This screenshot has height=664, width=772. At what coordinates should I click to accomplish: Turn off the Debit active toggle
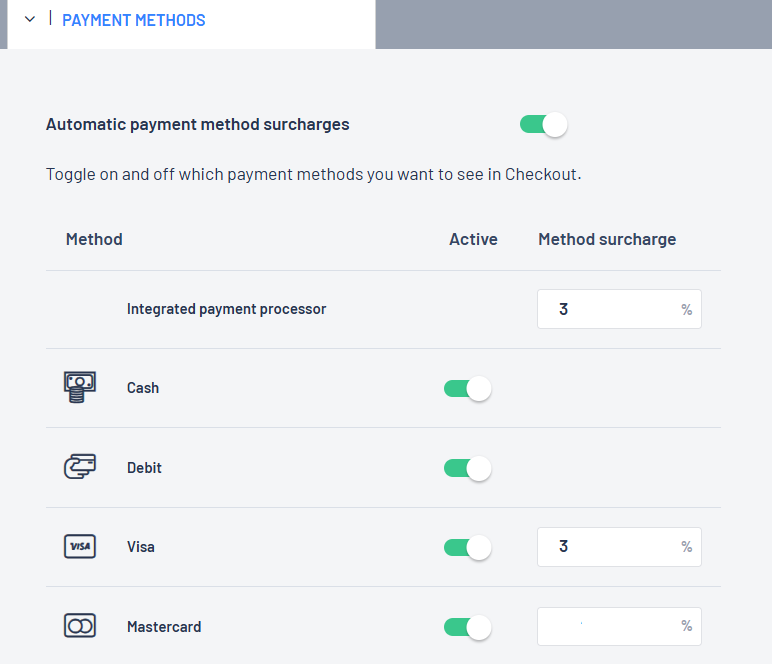click(467, 468)
